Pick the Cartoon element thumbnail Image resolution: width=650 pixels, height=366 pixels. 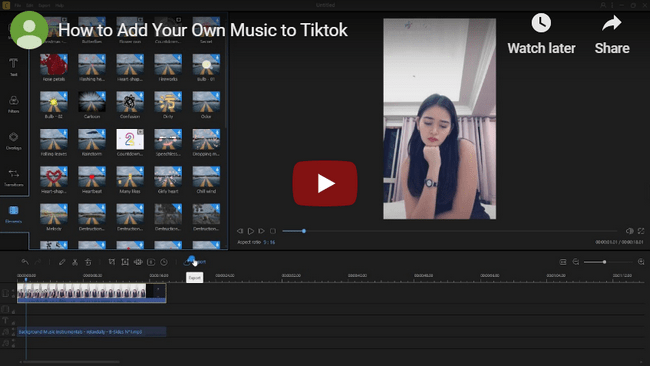pos(92,102)
